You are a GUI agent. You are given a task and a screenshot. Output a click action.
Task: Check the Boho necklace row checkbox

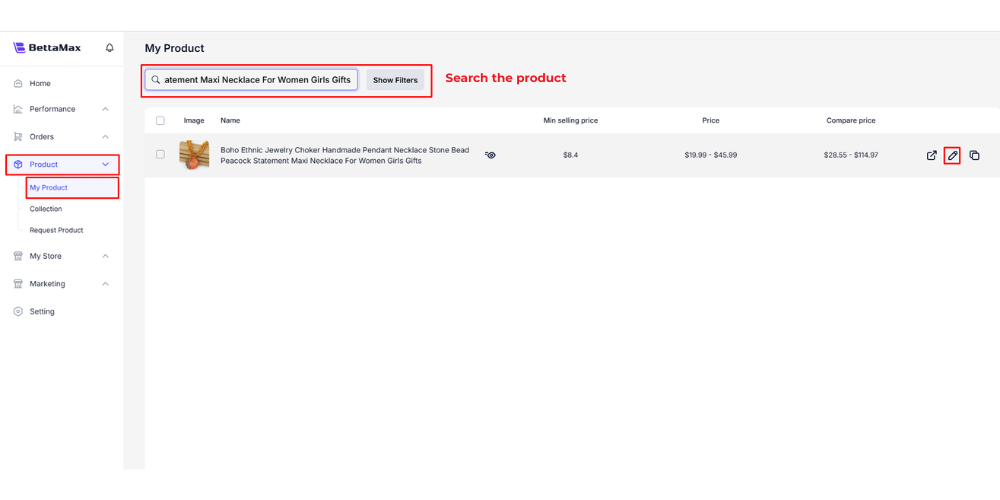click(x=160, y=155)
